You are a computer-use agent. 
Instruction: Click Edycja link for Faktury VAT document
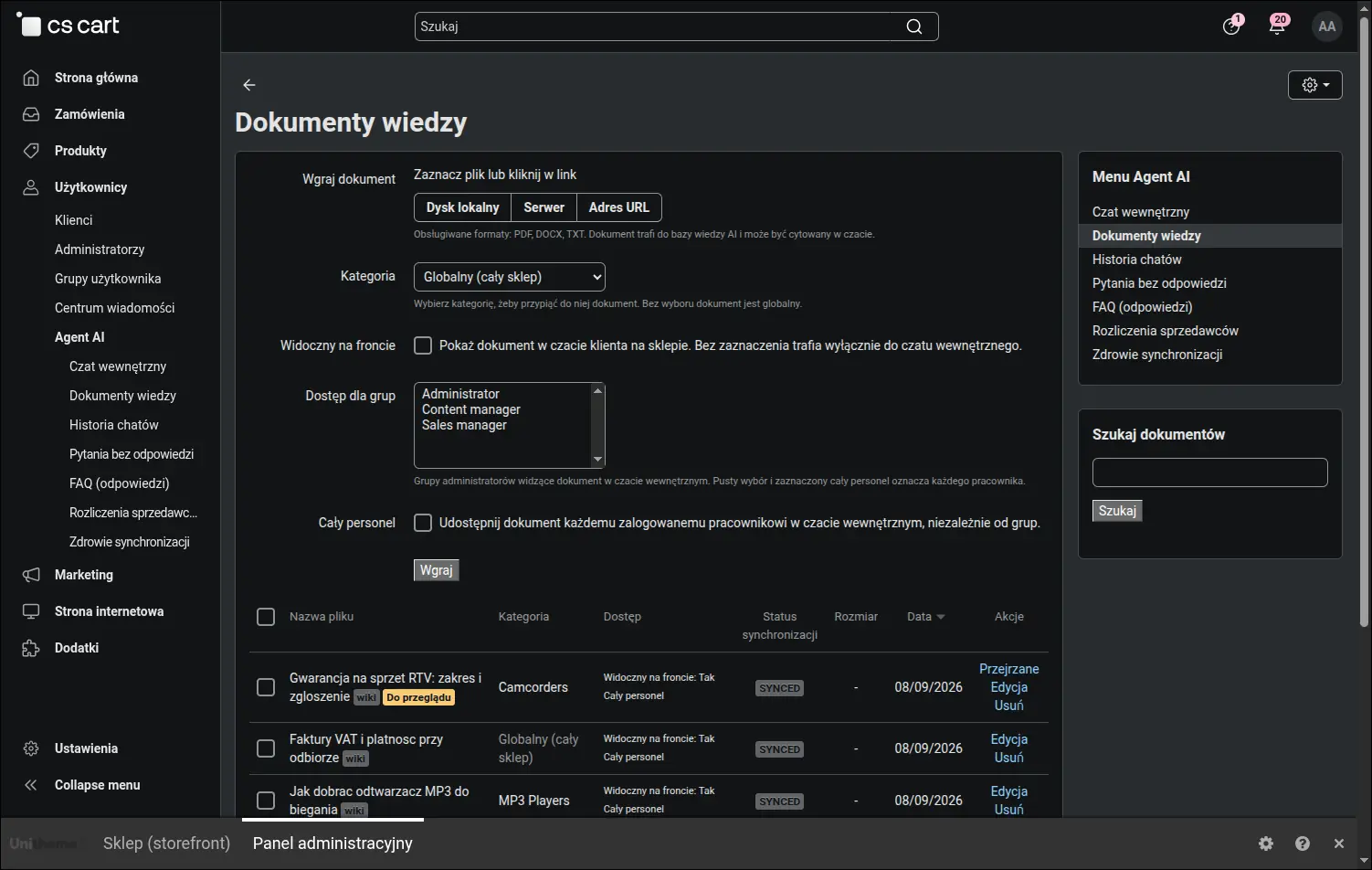pyautogui.click(x=1009, y=739)
